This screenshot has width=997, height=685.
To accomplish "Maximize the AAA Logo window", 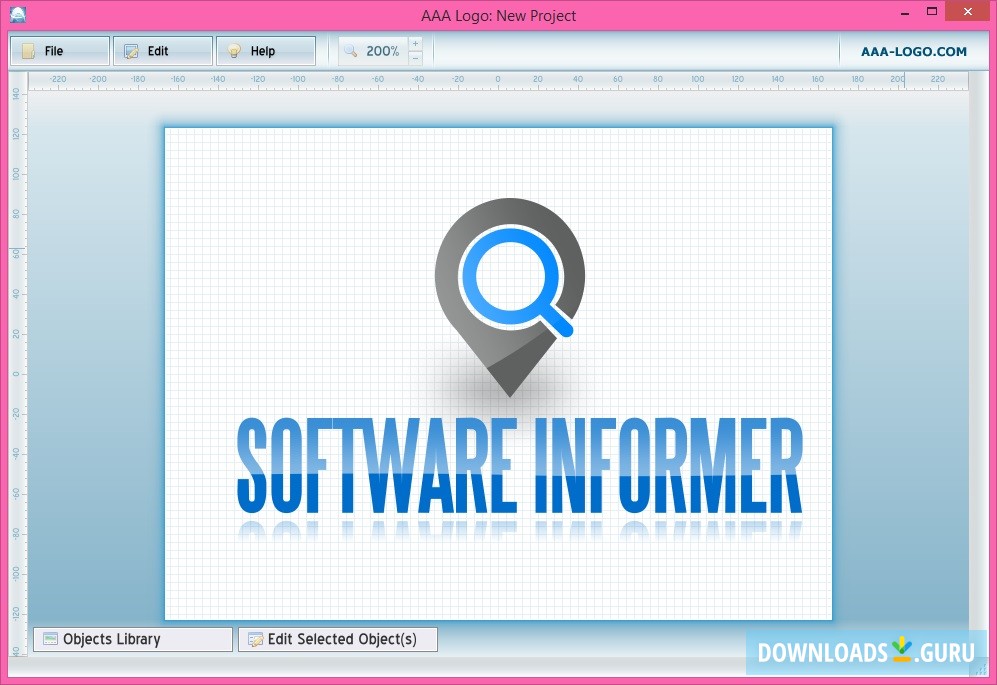I will 932,12.
